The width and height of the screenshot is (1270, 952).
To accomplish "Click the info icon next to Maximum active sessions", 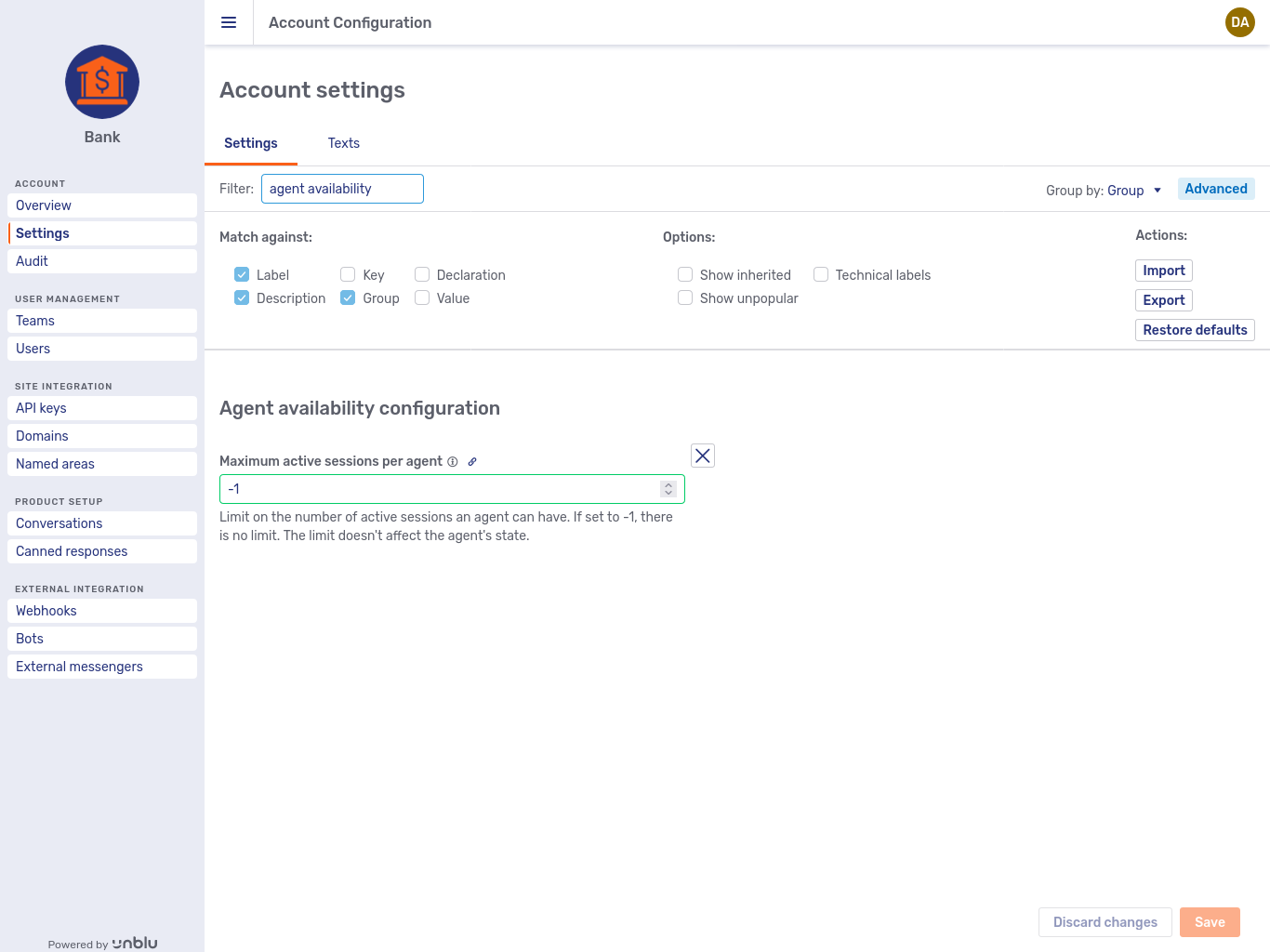I will click(x=453, y=461).
